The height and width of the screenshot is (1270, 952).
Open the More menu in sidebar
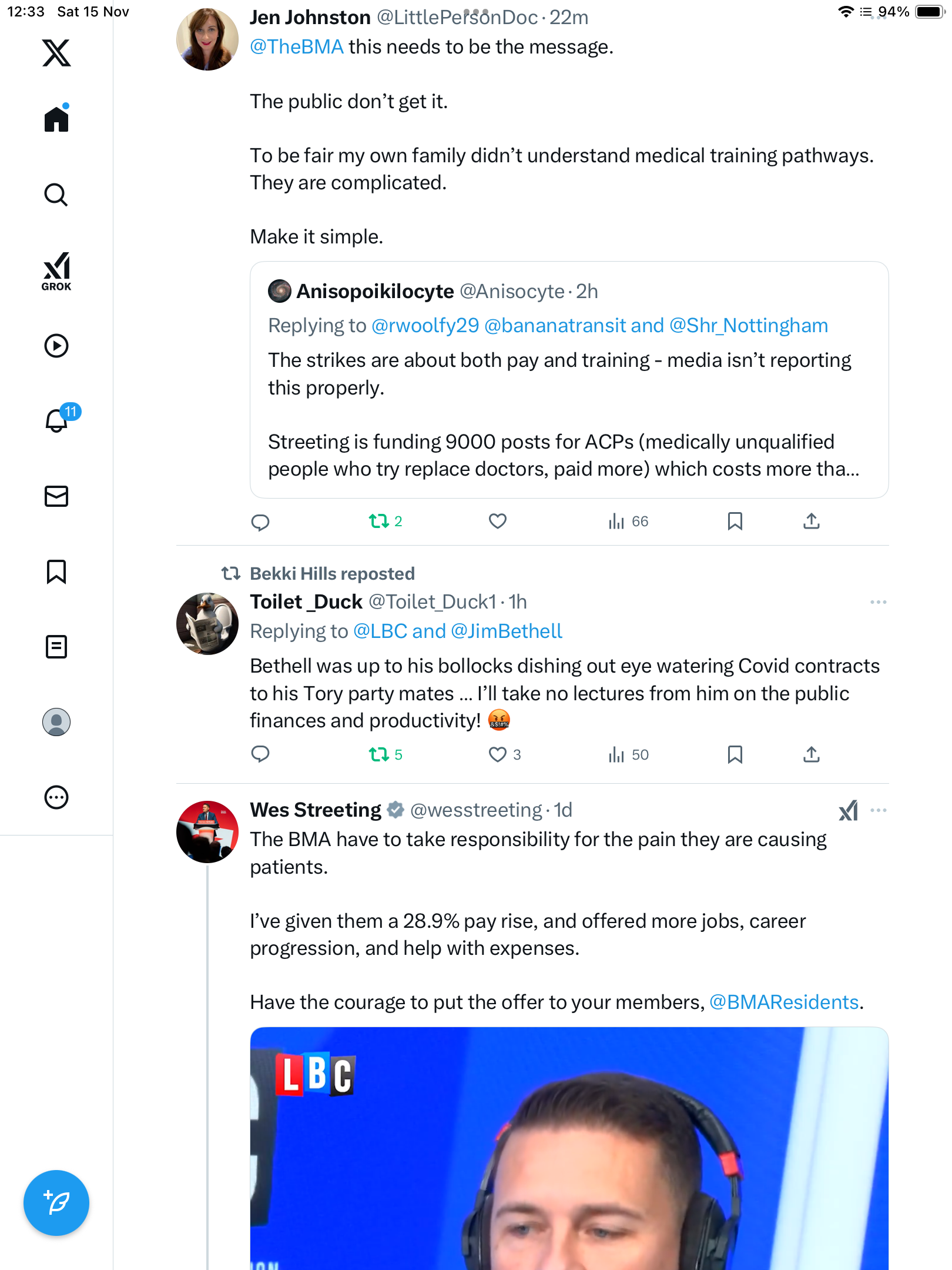(56, 797)
